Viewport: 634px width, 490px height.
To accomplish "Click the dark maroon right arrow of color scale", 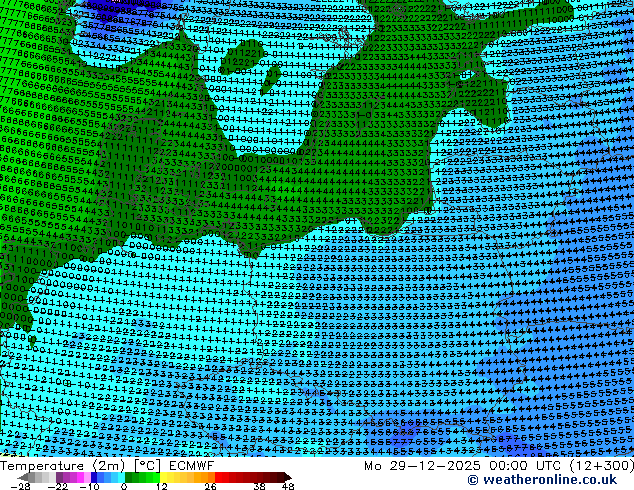I will [287, 477].
